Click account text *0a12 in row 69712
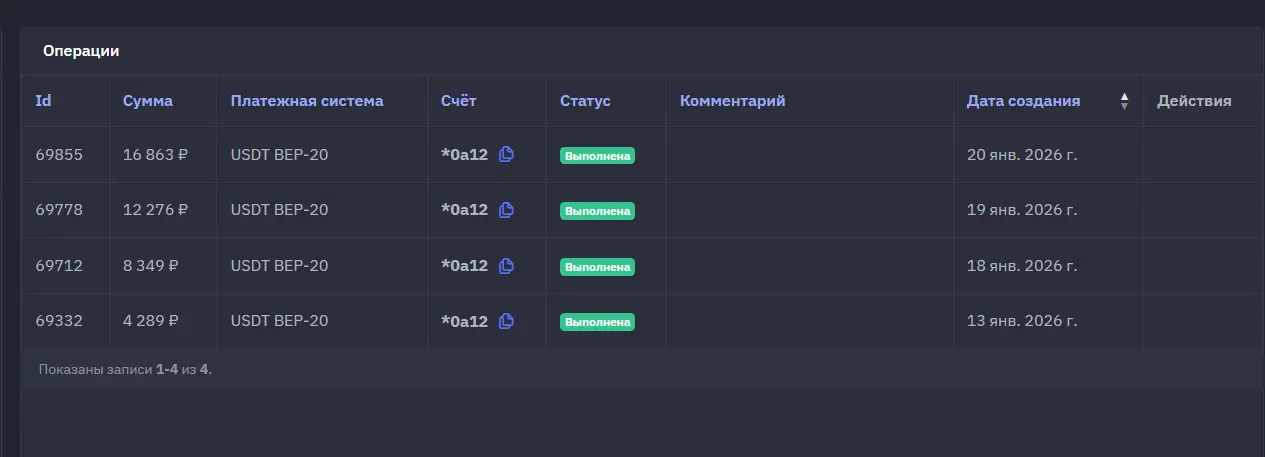1265x457 pixels. (x=464, y=266)
